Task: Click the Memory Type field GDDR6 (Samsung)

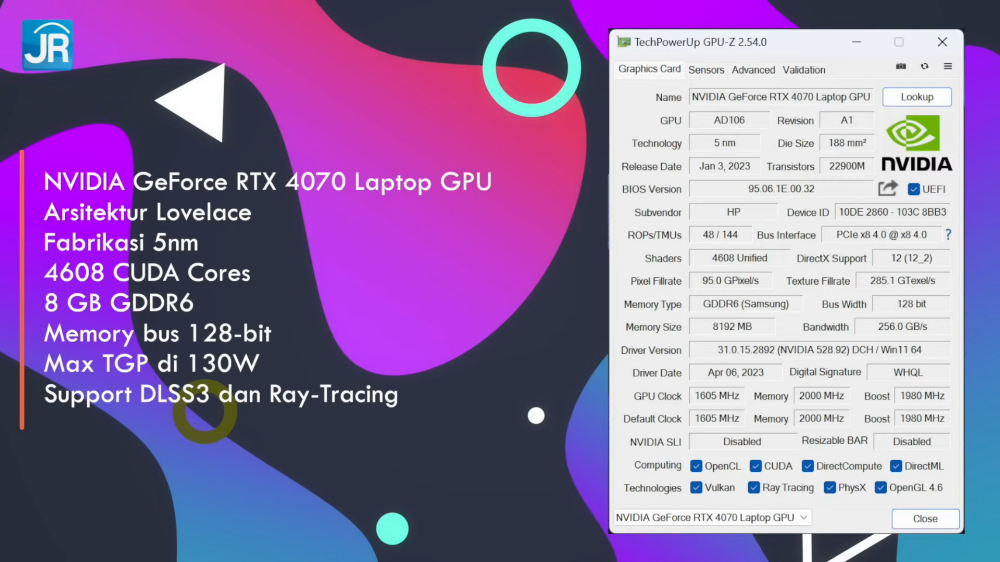Action: coord(746,304)
